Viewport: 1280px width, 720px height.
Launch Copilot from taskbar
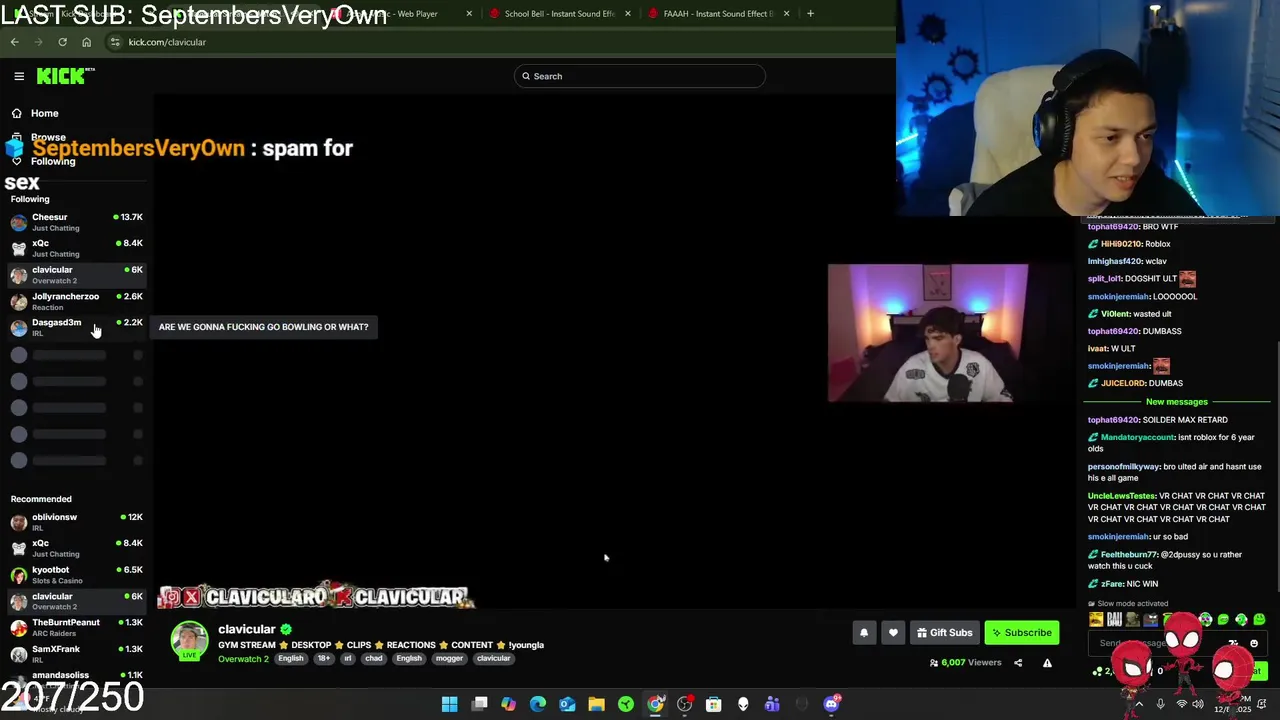509,704
